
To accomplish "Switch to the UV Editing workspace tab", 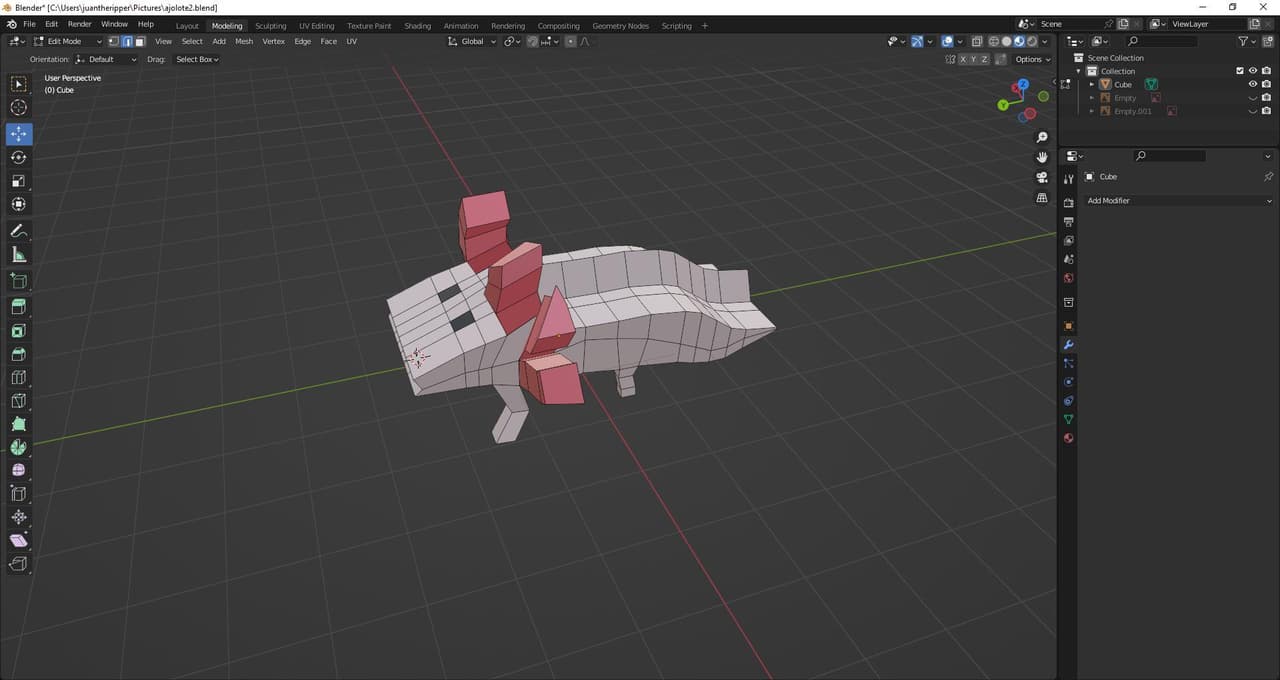I will pyautogui.click(x=316, y=25).
